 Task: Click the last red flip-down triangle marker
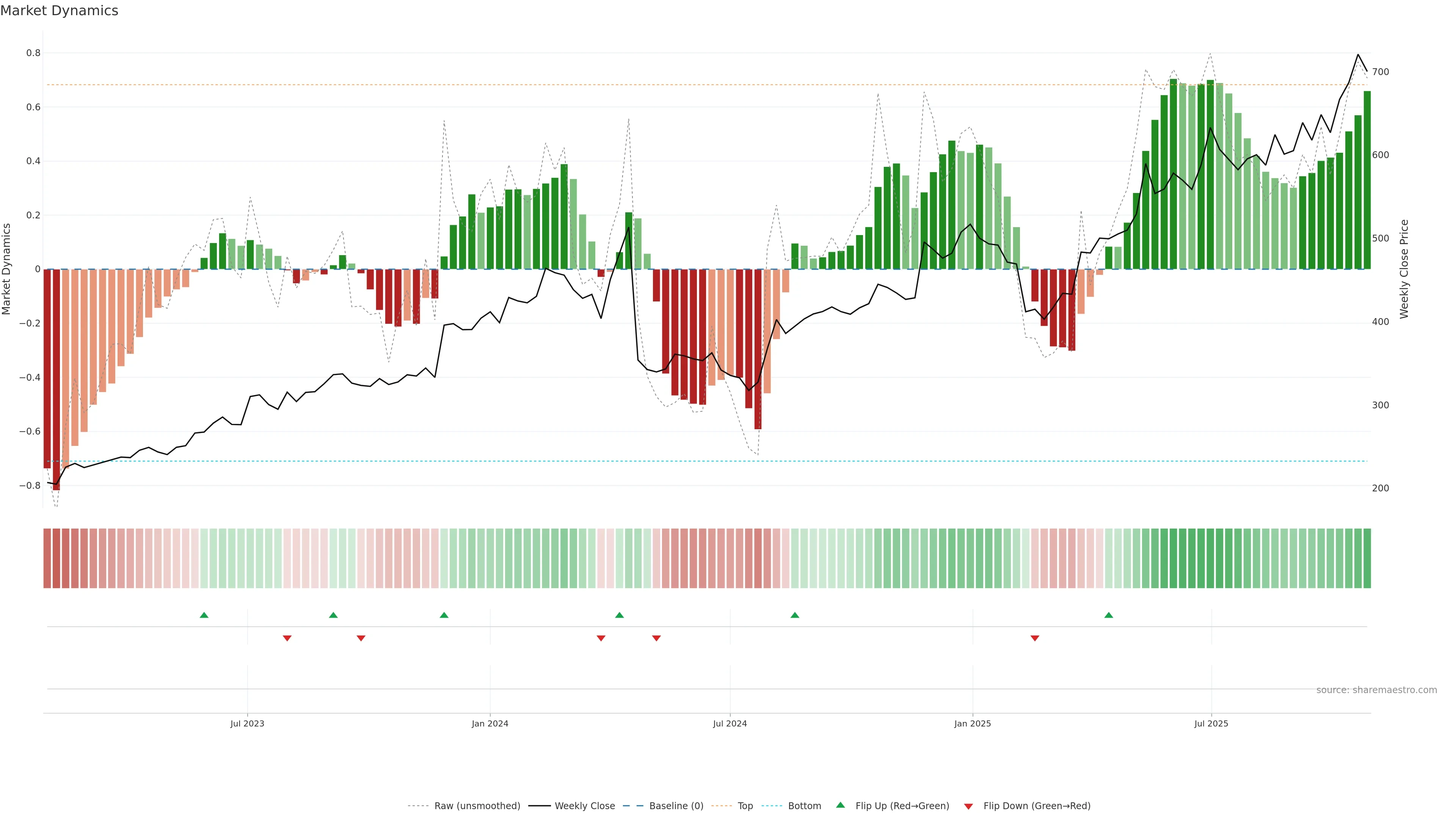pos(1035,638)
